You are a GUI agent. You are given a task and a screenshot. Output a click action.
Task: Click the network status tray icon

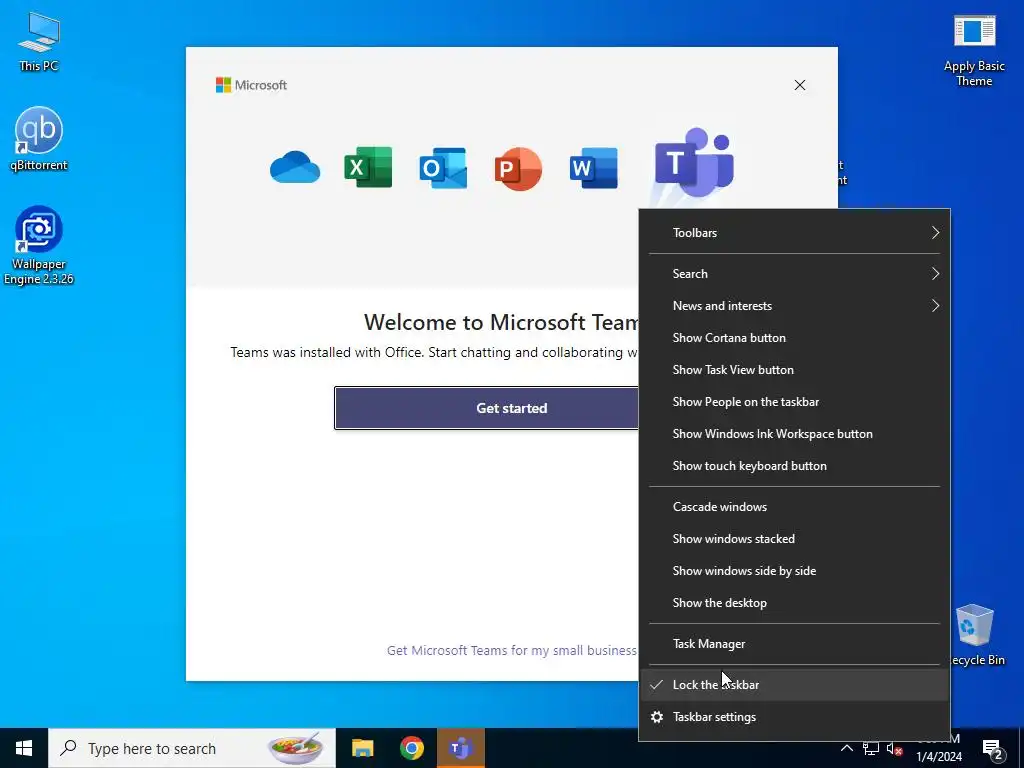coord(871,748)
